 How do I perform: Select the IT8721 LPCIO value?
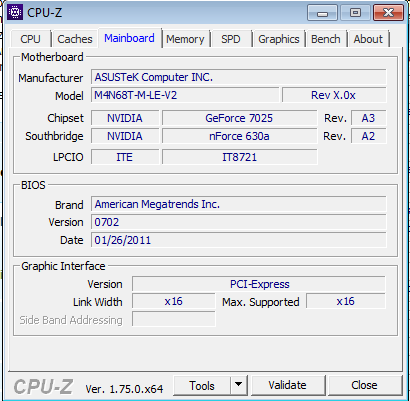tap(239, 157)
